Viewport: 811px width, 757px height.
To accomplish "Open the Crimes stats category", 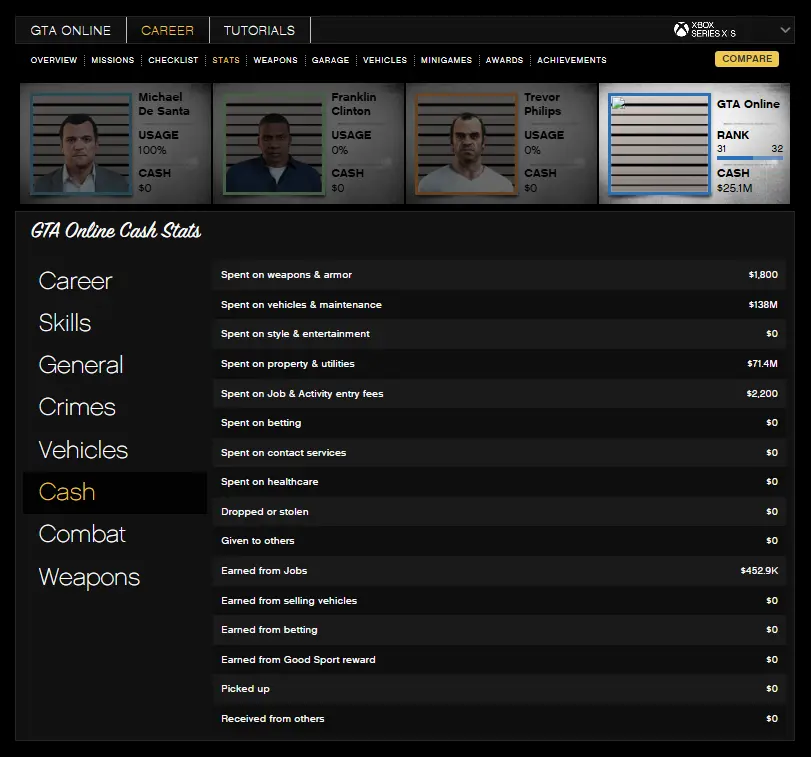I will pyautogui.click(x=77, y=407).
